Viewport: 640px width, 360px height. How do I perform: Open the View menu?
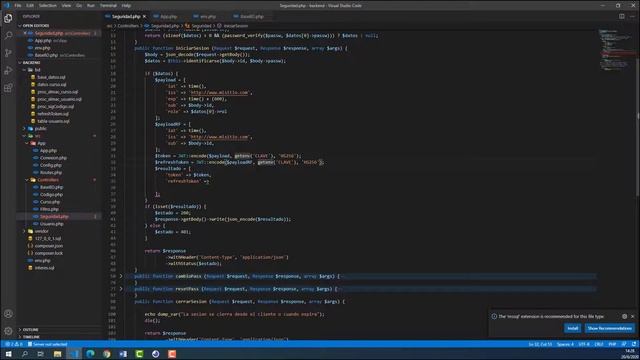[67, 6]
